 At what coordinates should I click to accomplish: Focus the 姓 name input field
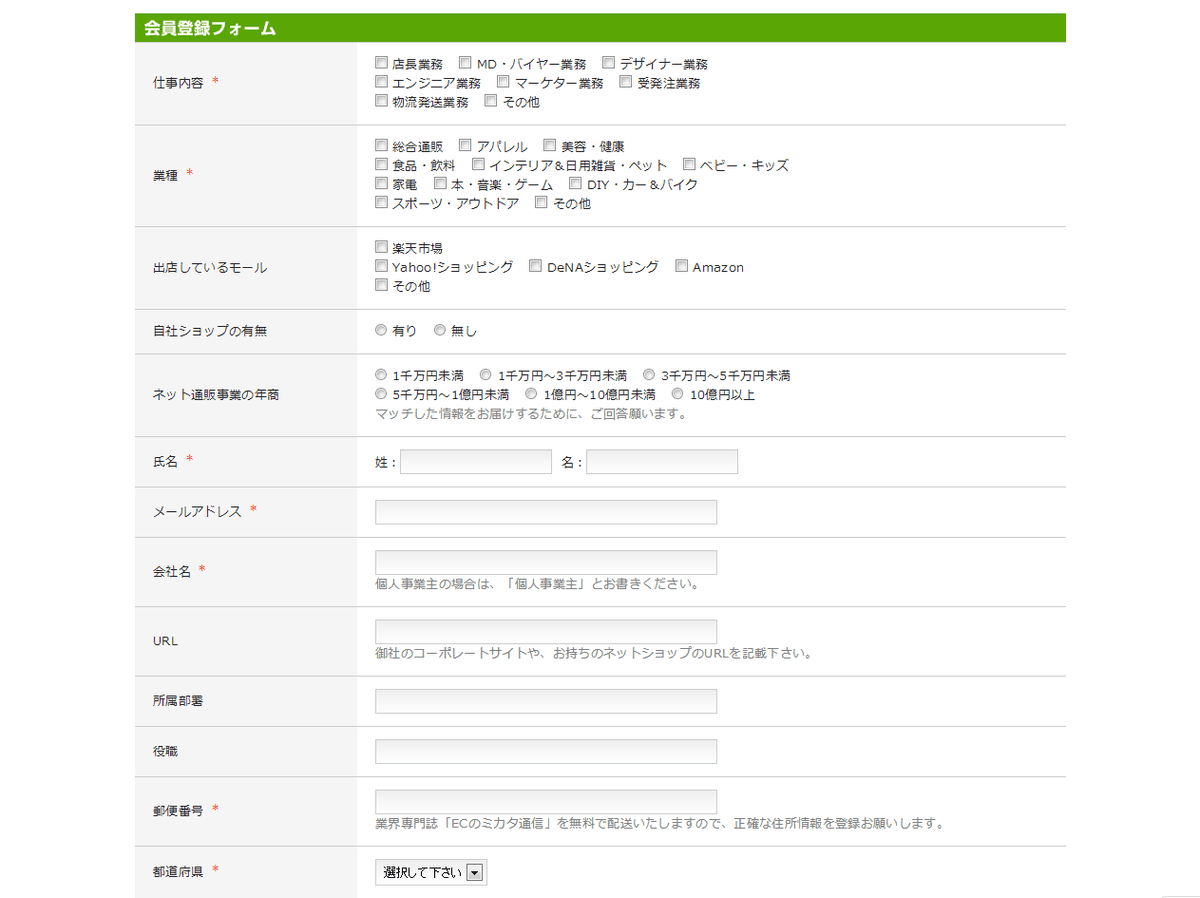point(476,461)
